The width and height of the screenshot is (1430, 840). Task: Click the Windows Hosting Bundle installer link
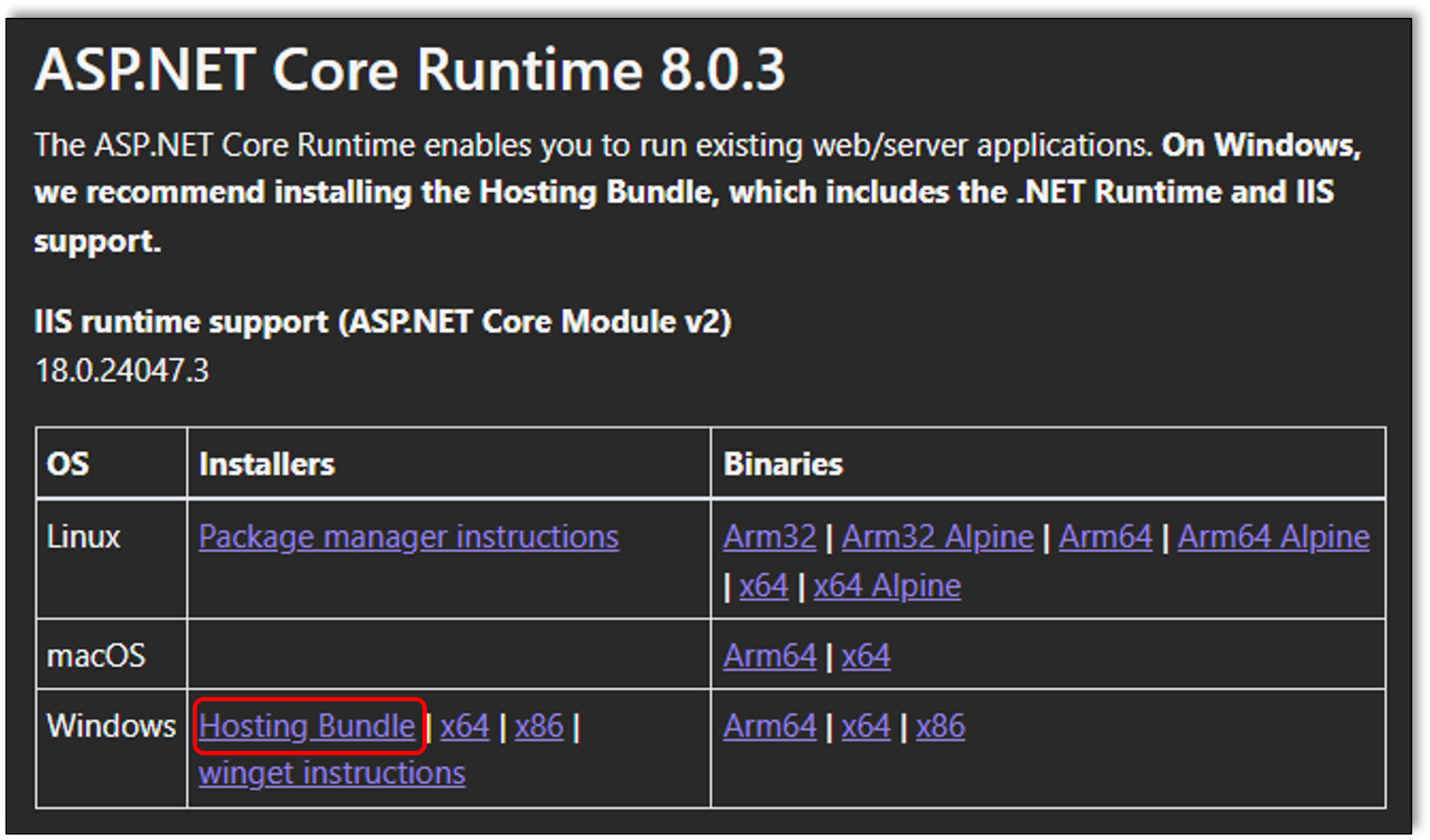point(307,726)
